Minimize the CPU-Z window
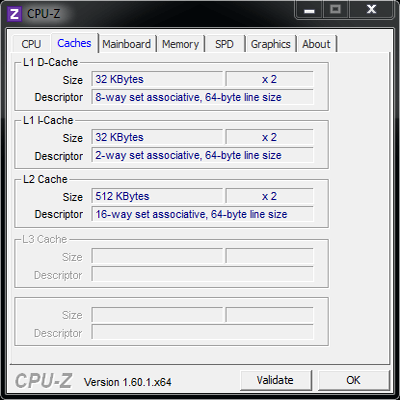The image size is (400, 400). pyautogui.click(x=309, y=10)
